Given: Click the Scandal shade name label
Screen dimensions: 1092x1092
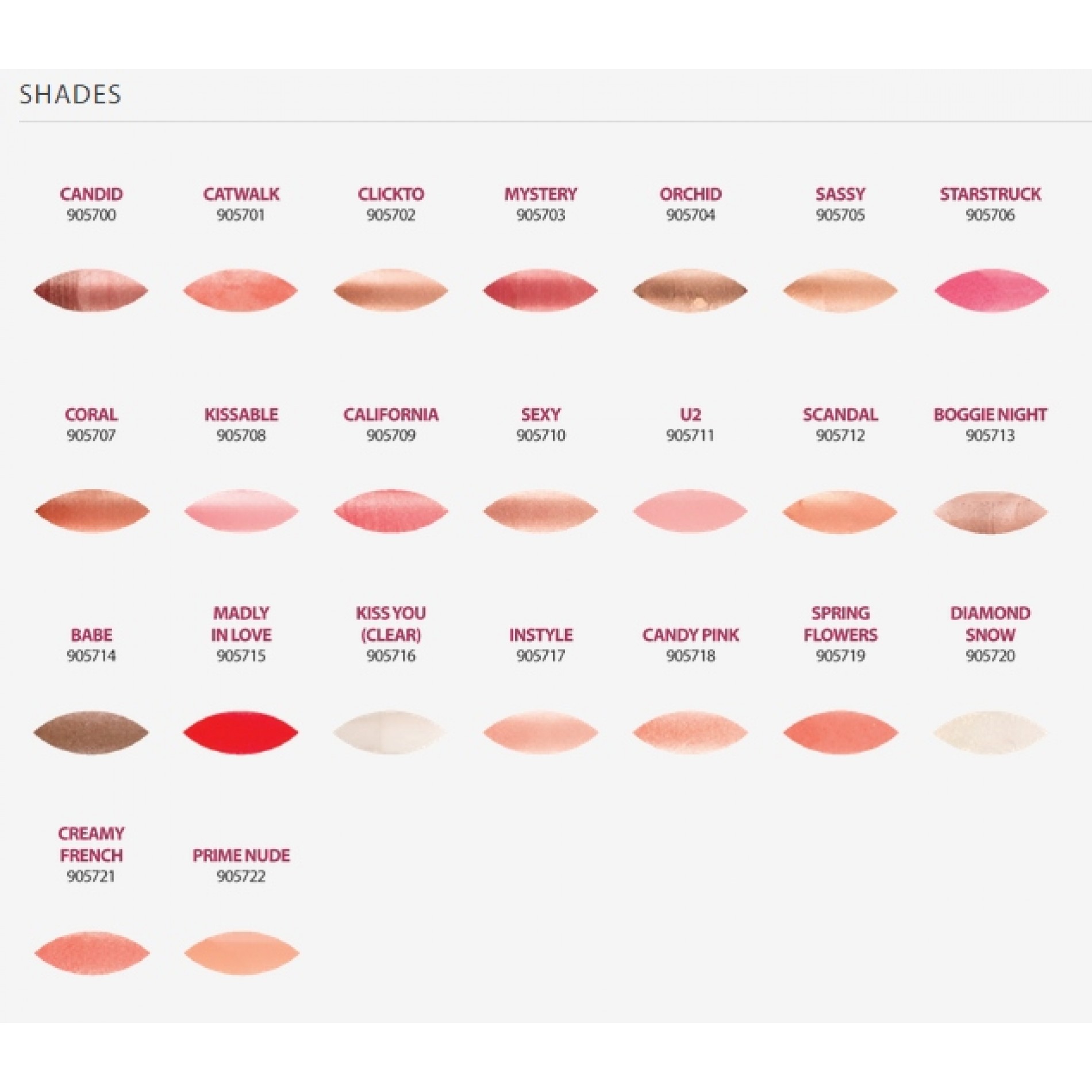Looking at the screenshot, I should pyautogui.click(x=840, y=414).
